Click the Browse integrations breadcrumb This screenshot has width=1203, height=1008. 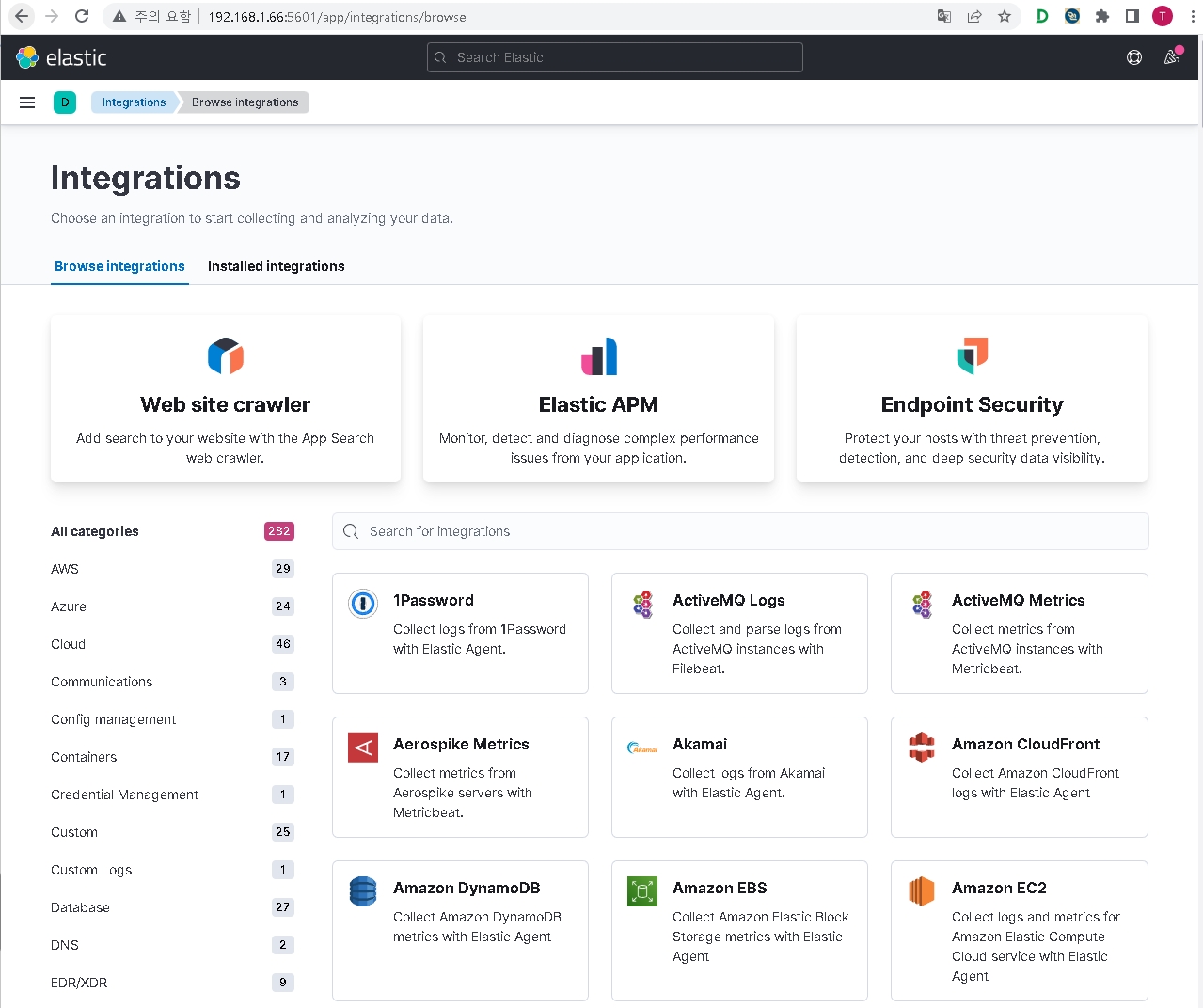[x=245, y=102]
